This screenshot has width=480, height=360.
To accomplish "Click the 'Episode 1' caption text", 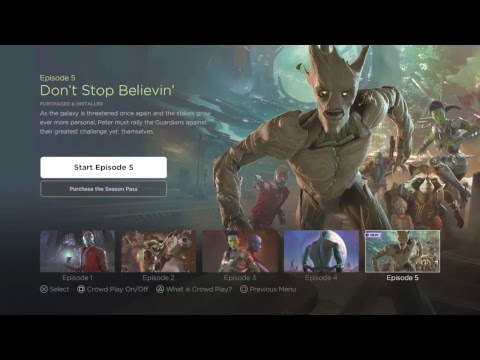I will coord(77,278).
